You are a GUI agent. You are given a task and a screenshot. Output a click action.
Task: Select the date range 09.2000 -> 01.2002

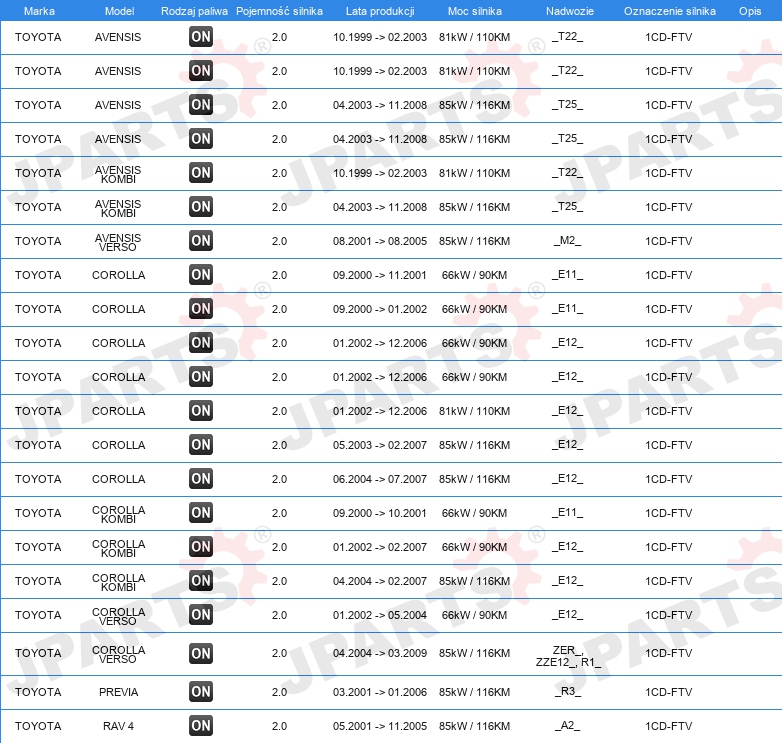tap(380, 309)
